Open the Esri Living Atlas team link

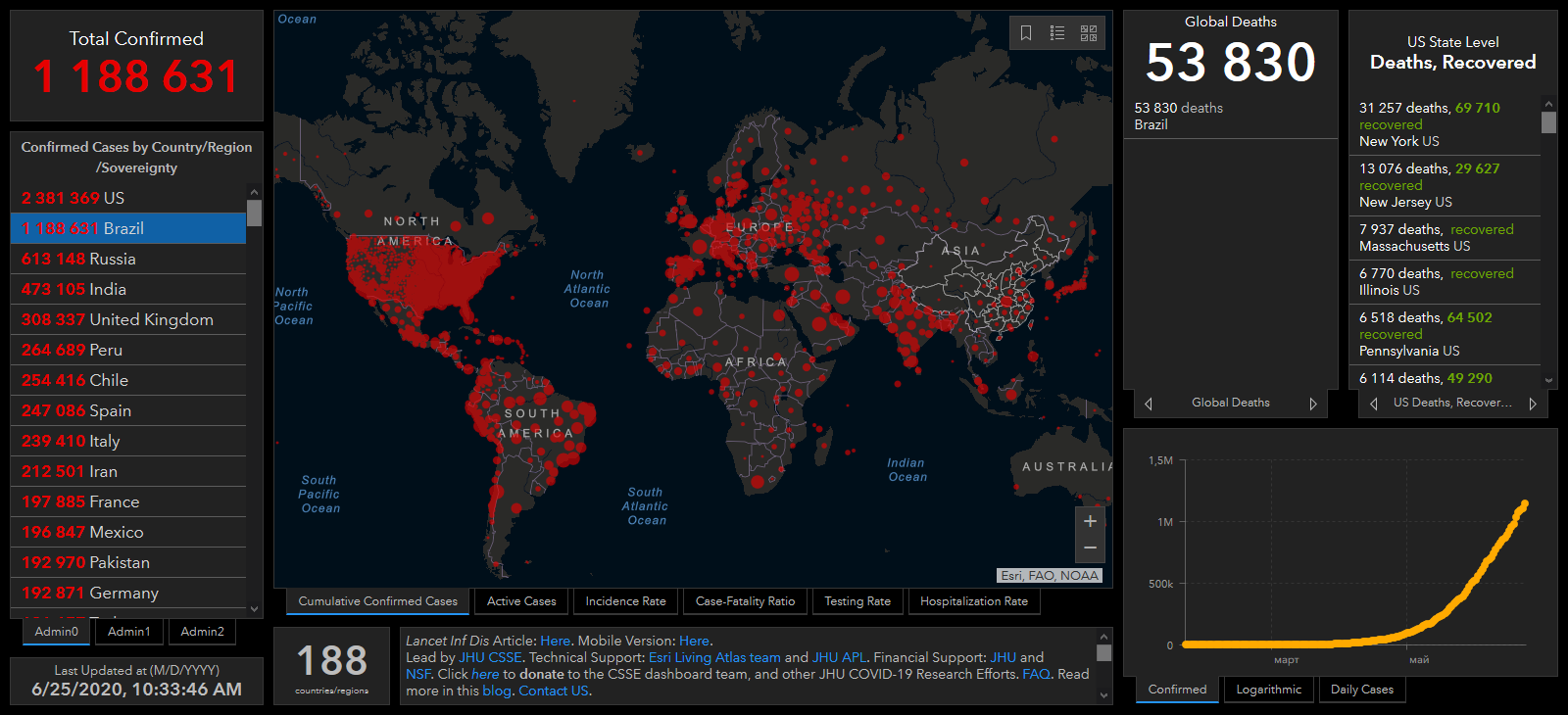[714, 658]
